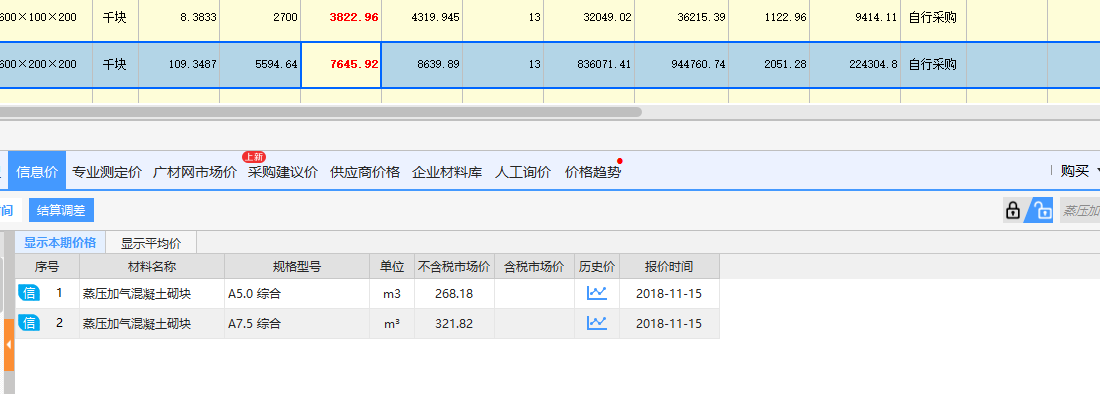
Task: Click the 600×200×200 specification cell
Action: 46,64
